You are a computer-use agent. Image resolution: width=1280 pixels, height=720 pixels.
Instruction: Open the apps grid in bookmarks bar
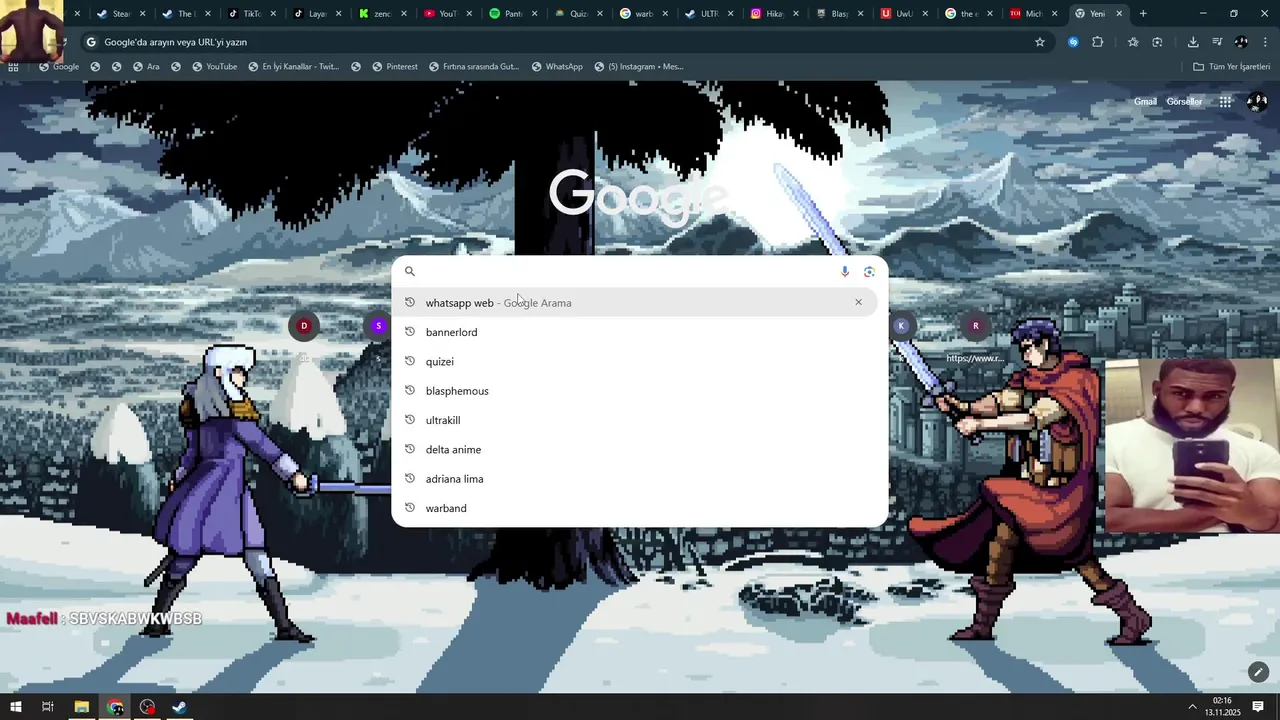pyautogui.click(x=13, y=66)
